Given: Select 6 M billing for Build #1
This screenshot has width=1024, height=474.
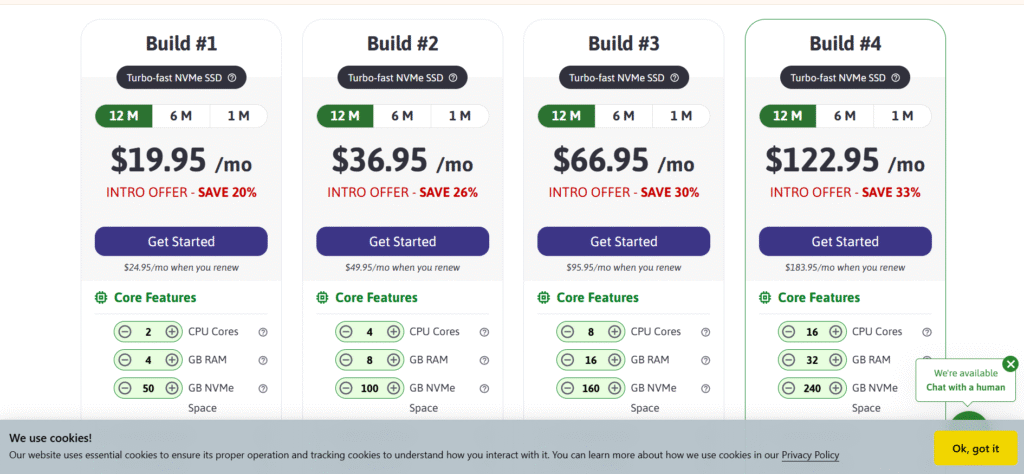Looking at the screenshot, I should tap(181, 116).
